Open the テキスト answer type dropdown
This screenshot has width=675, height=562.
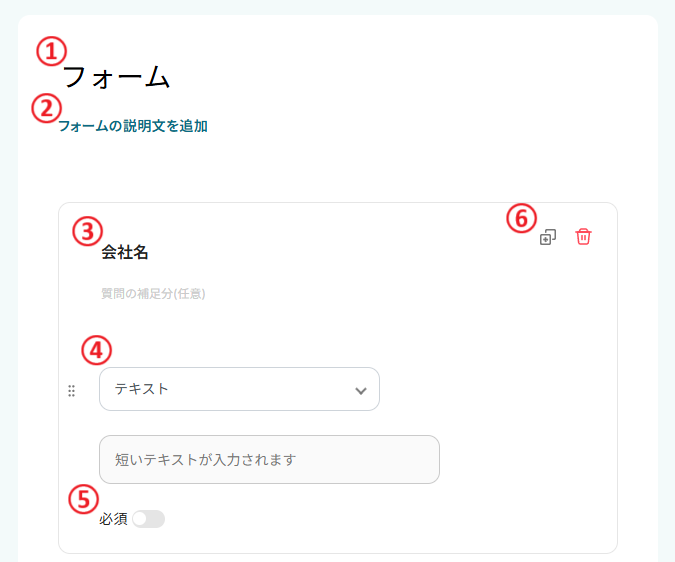pos(239,389)
